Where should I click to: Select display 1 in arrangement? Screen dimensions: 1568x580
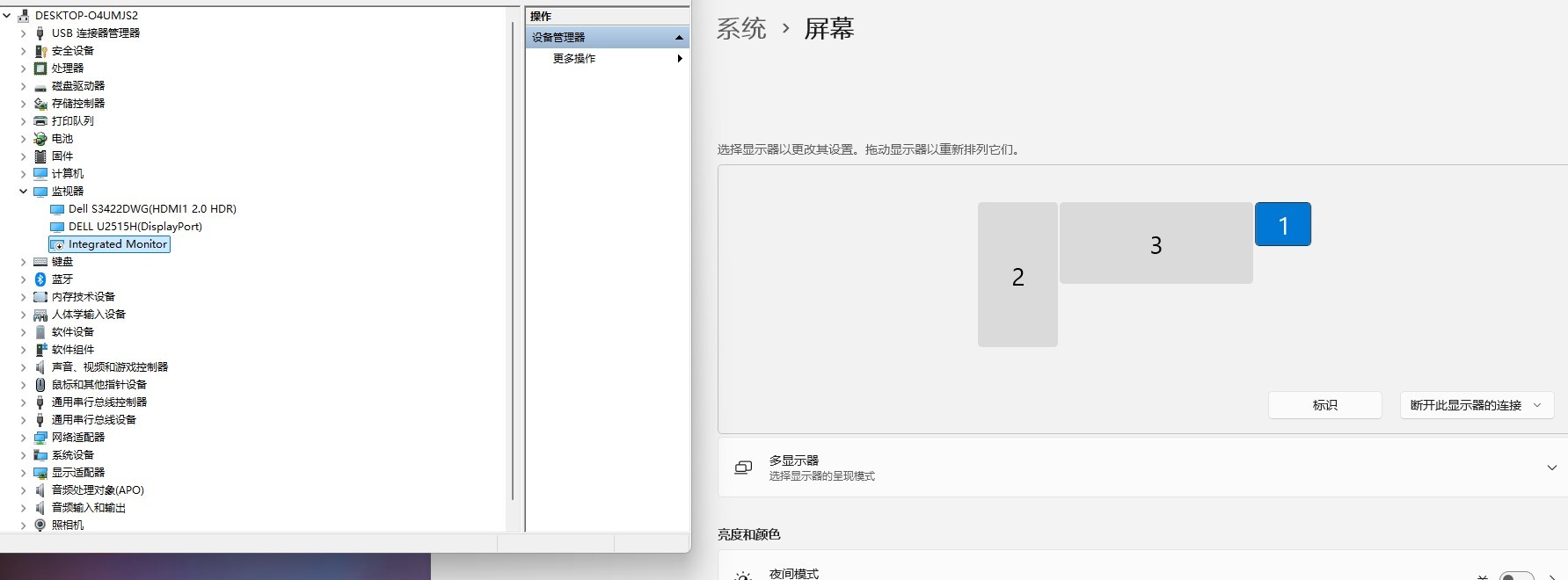1283,224
